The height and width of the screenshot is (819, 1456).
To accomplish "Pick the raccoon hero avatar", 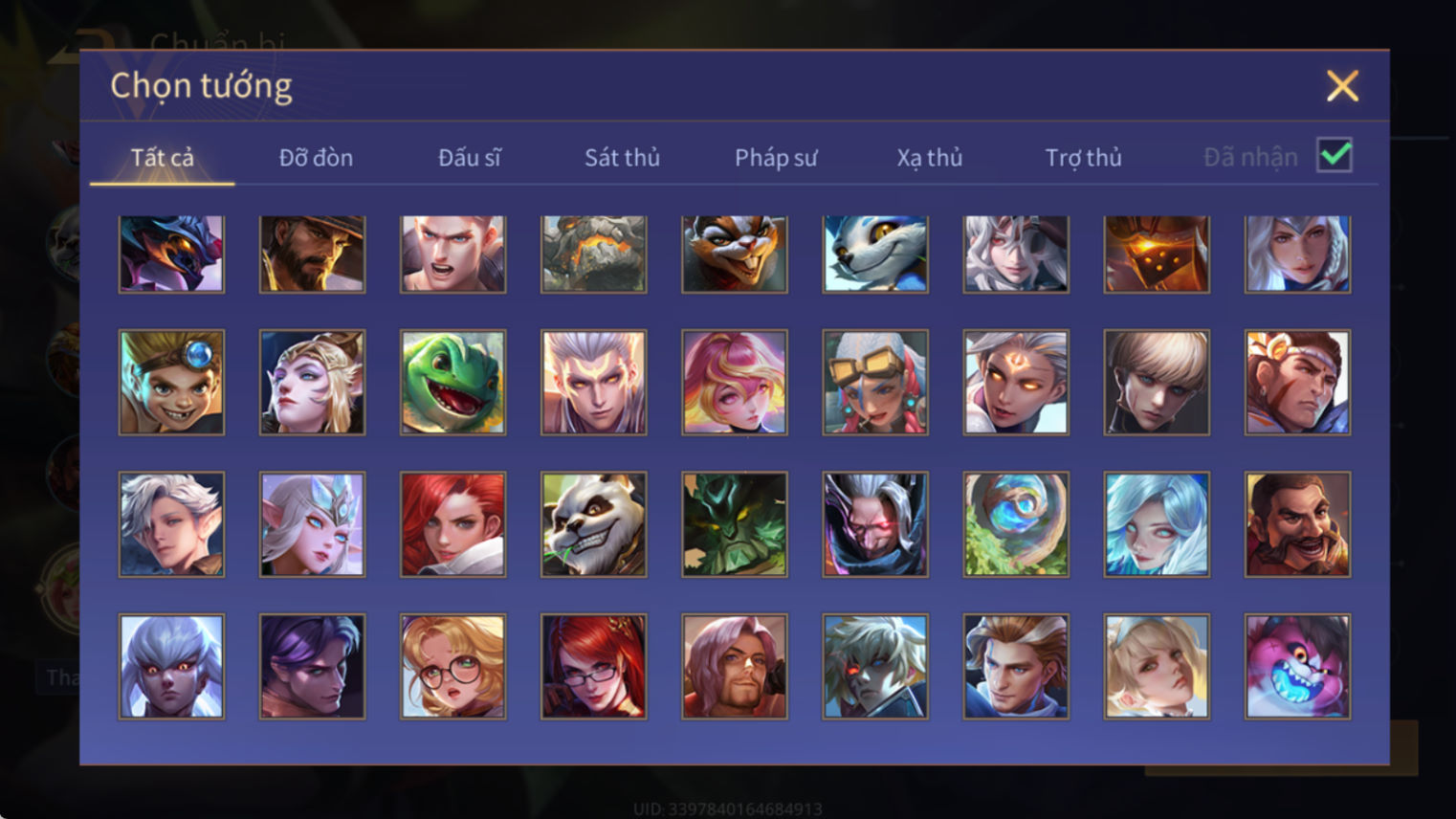I will 734,254.
